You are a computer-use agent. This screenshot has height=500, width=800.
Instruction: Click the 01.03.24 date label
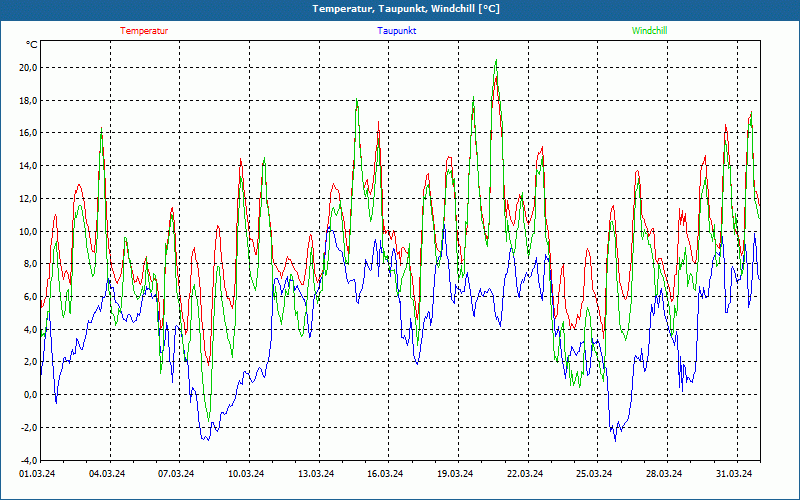37,474
